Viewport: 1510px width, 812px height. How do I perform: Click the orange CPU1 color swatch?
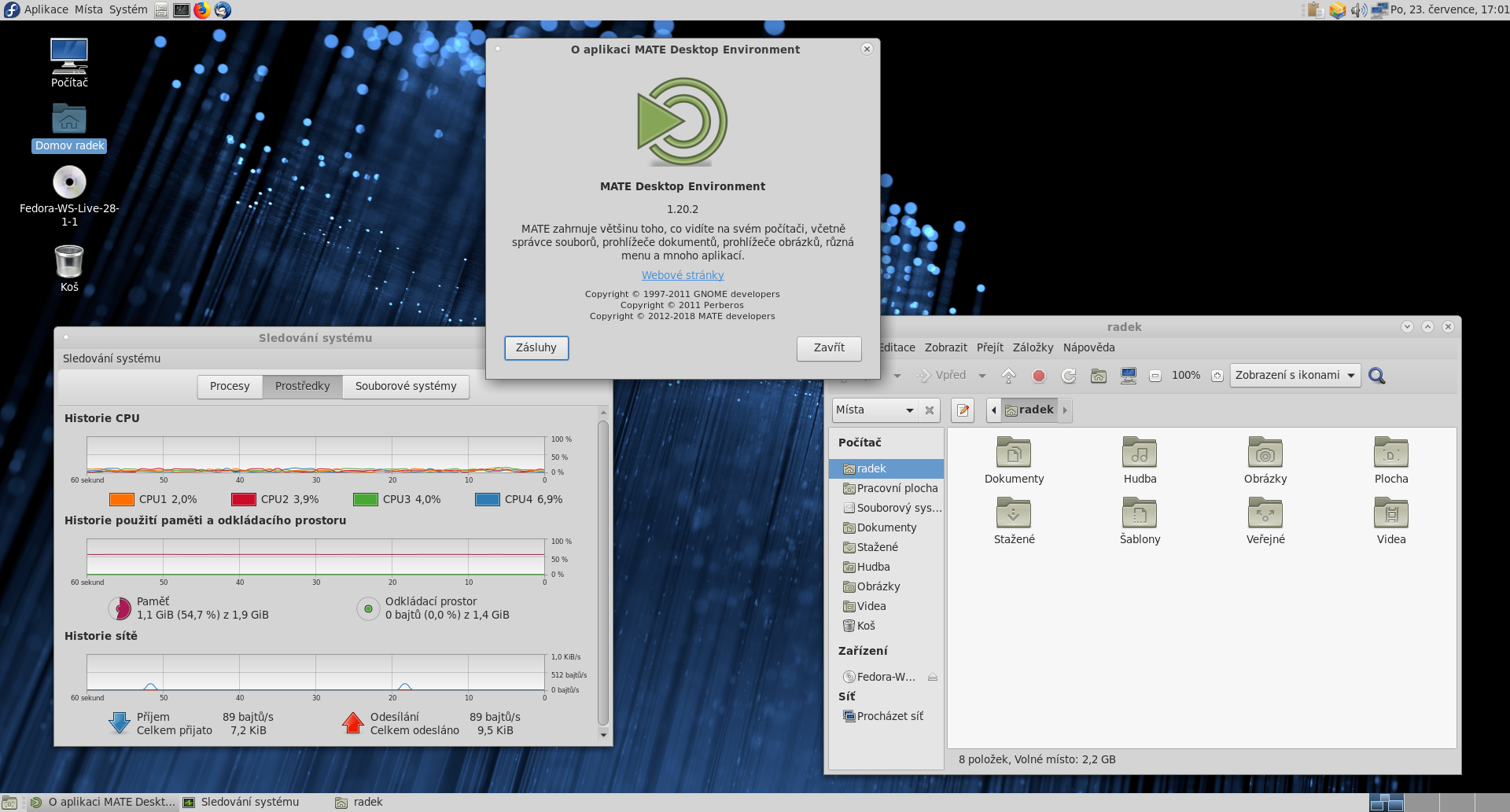[122, 499]
